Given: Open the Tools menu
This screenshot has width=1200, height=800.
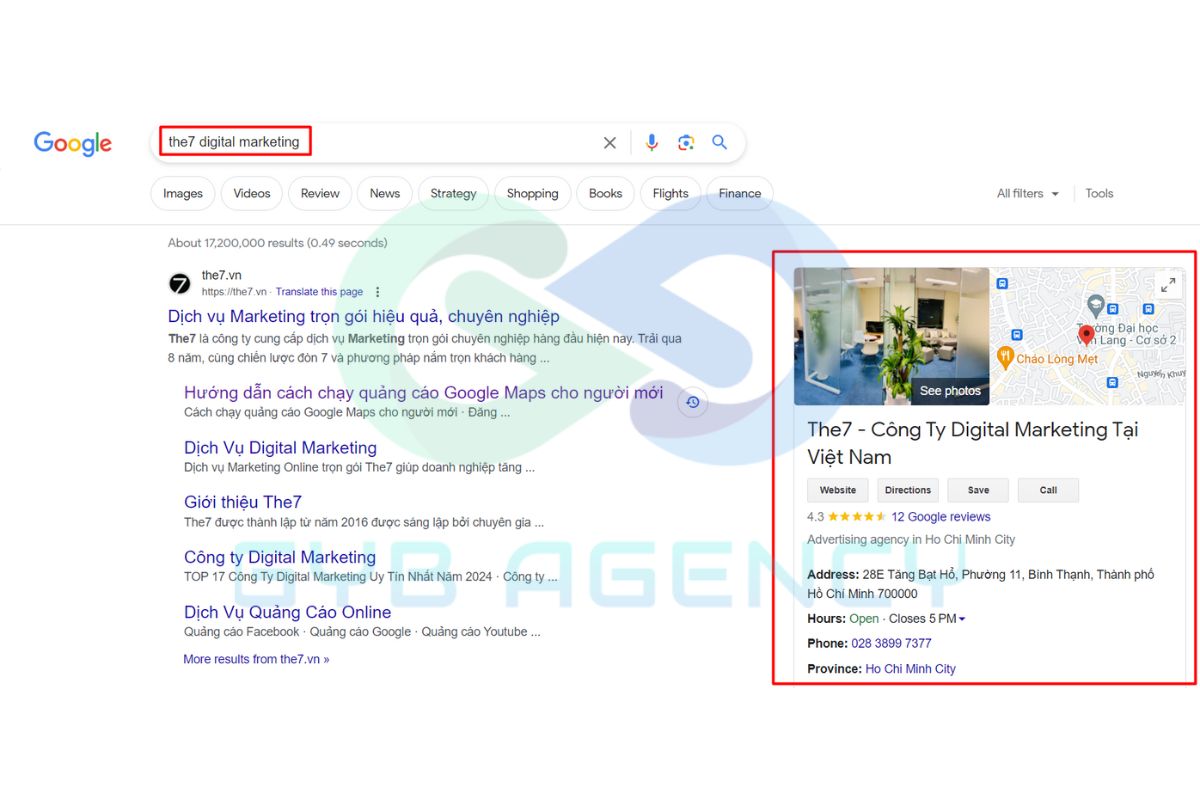Looking at the screenshot, I should tap(1099, 194).
